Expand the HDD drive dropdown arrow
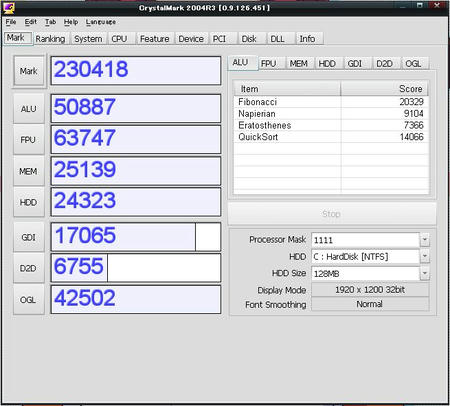450x406 pixels. [x=424, y=256]
